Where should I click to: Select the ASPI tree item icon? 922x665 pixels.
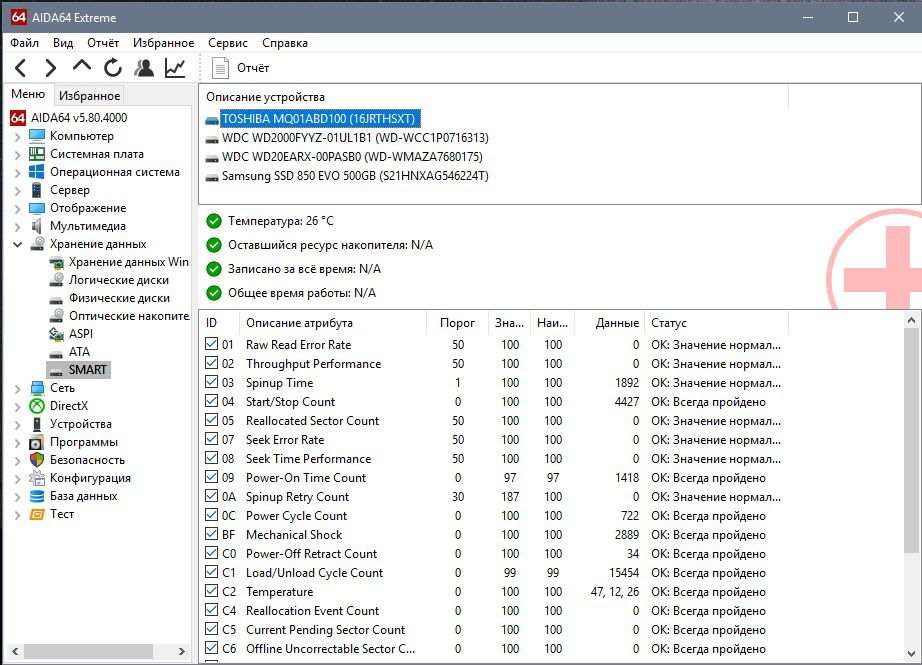coord(56,334)
